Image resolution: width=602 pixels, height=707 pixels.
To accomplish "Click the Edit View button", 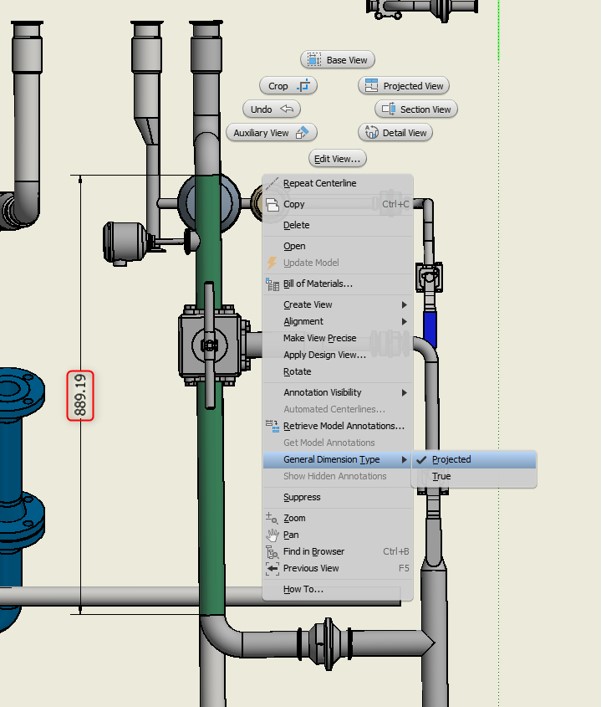I will (x=337, y=159).
